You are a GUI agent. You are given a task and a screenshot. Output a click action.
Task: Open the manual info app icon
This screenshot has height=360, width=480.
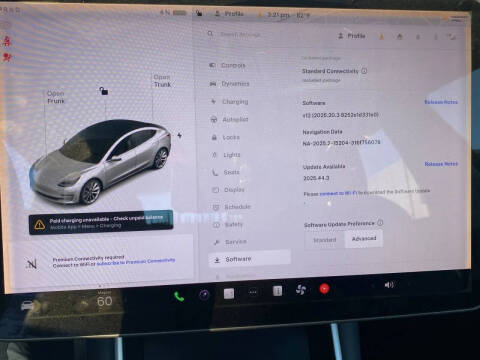pos(277,291)
